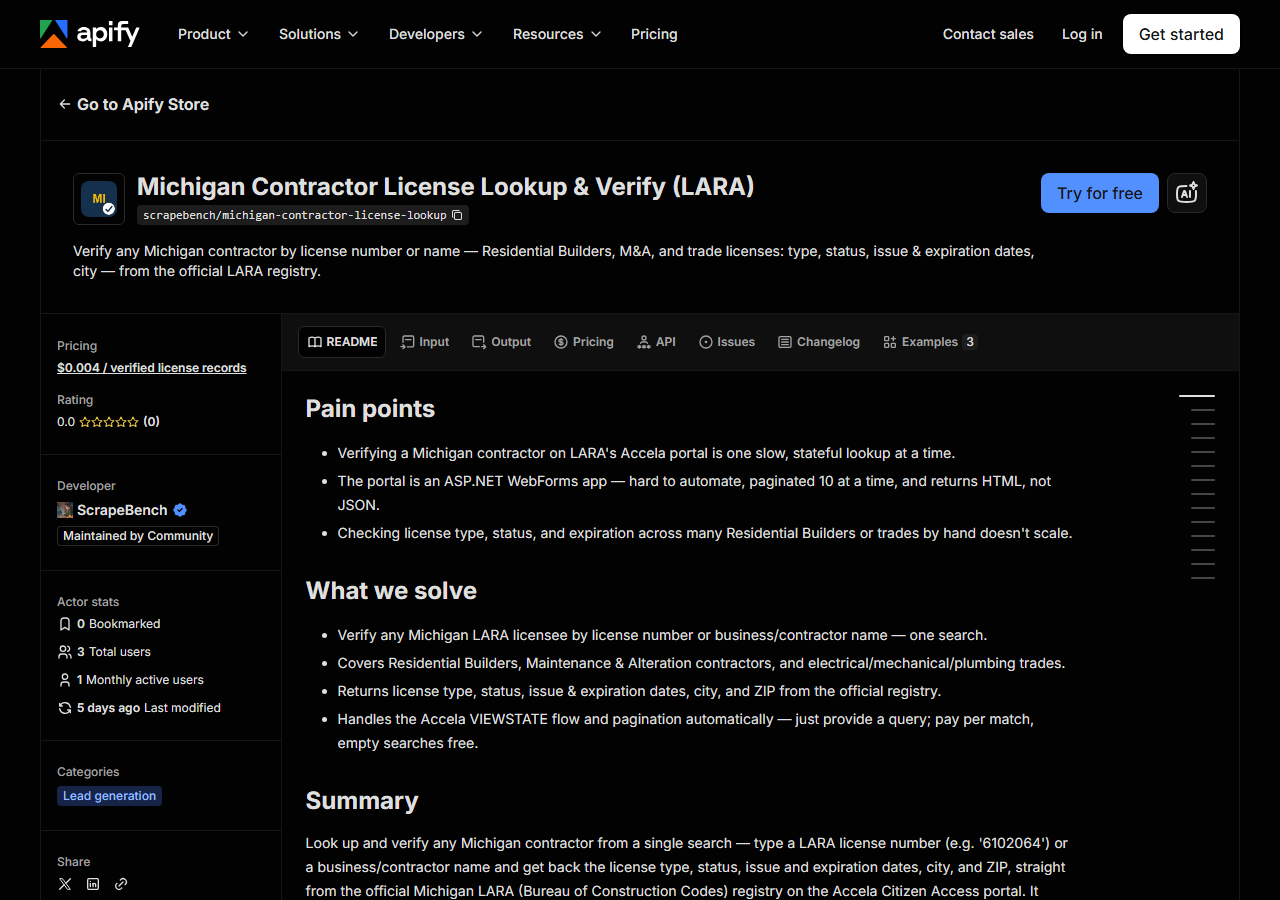The image size is (1280, 900).
Task: Click the first table-of-contents marker
Action: [x=1197, y=396]
